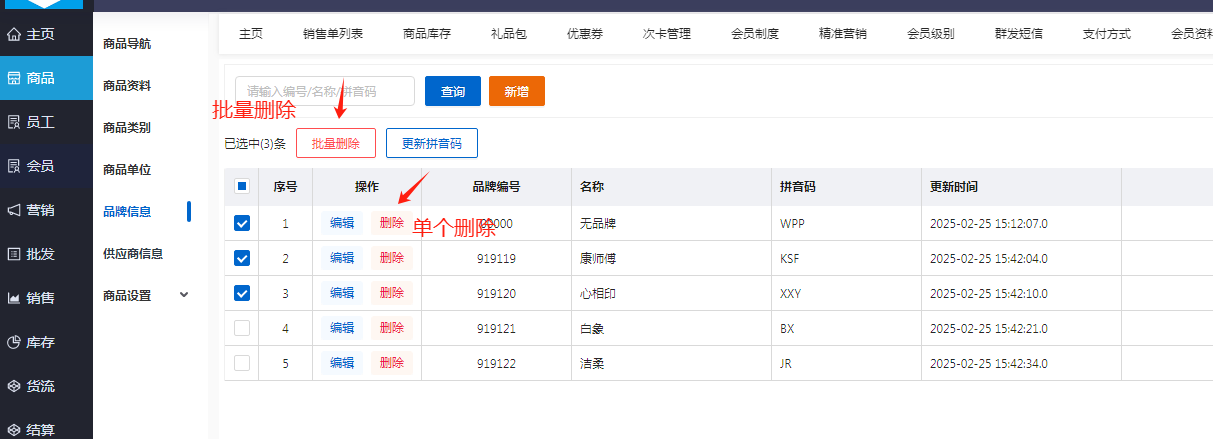Click the 员工 sidebar icon

point(14,122)
